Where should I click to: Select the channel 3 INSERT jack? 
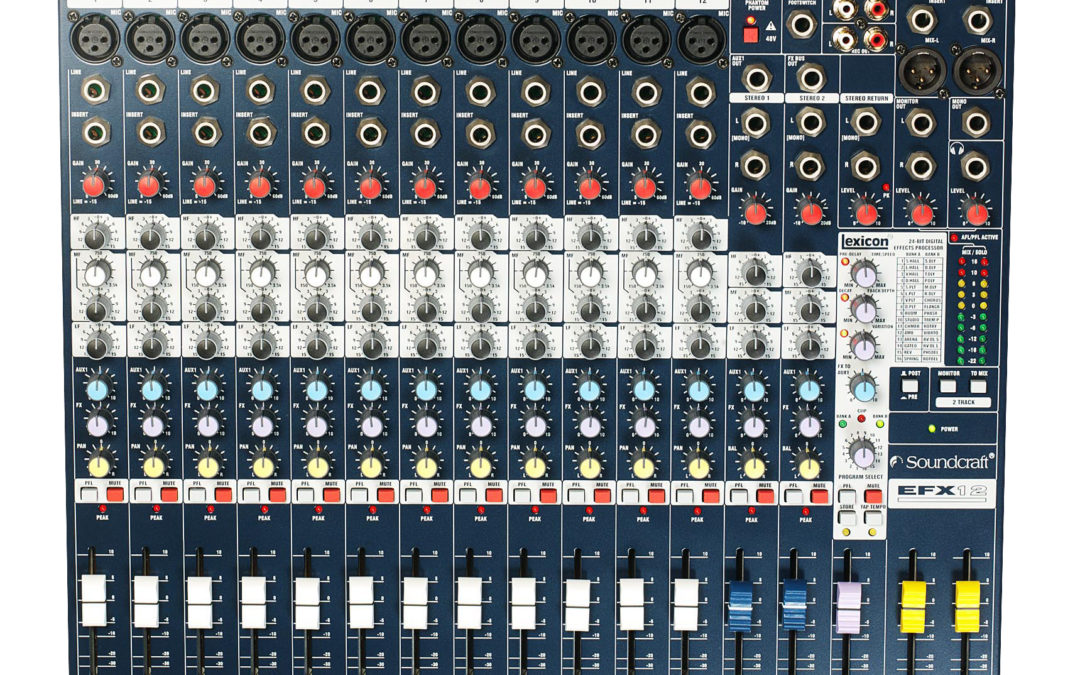pyautogui.click(x=206, y=132)
